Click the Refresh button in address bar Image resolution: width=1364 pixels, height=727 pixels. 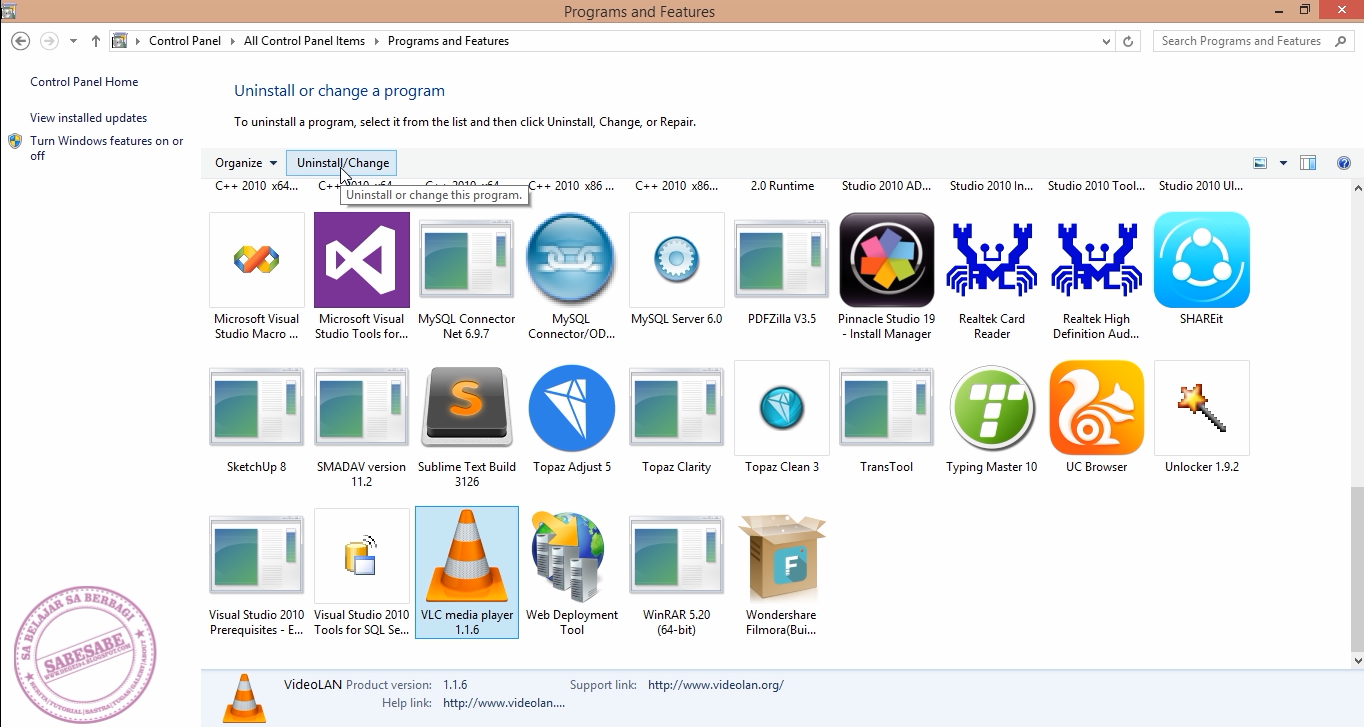coord(1129,41)
